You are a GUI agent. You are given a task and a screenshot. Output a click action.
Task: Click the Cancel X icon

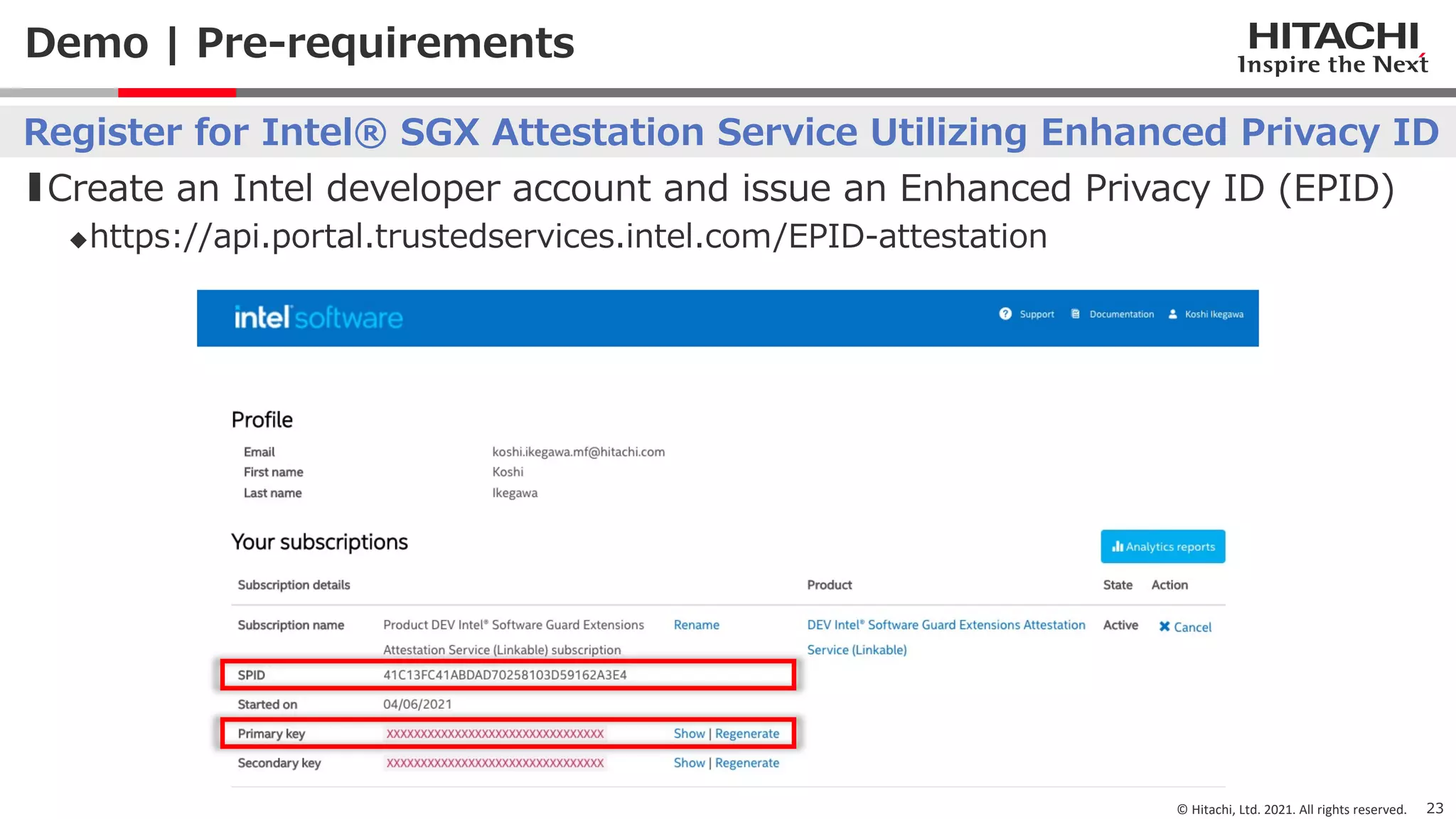(x=1165, y=626)
